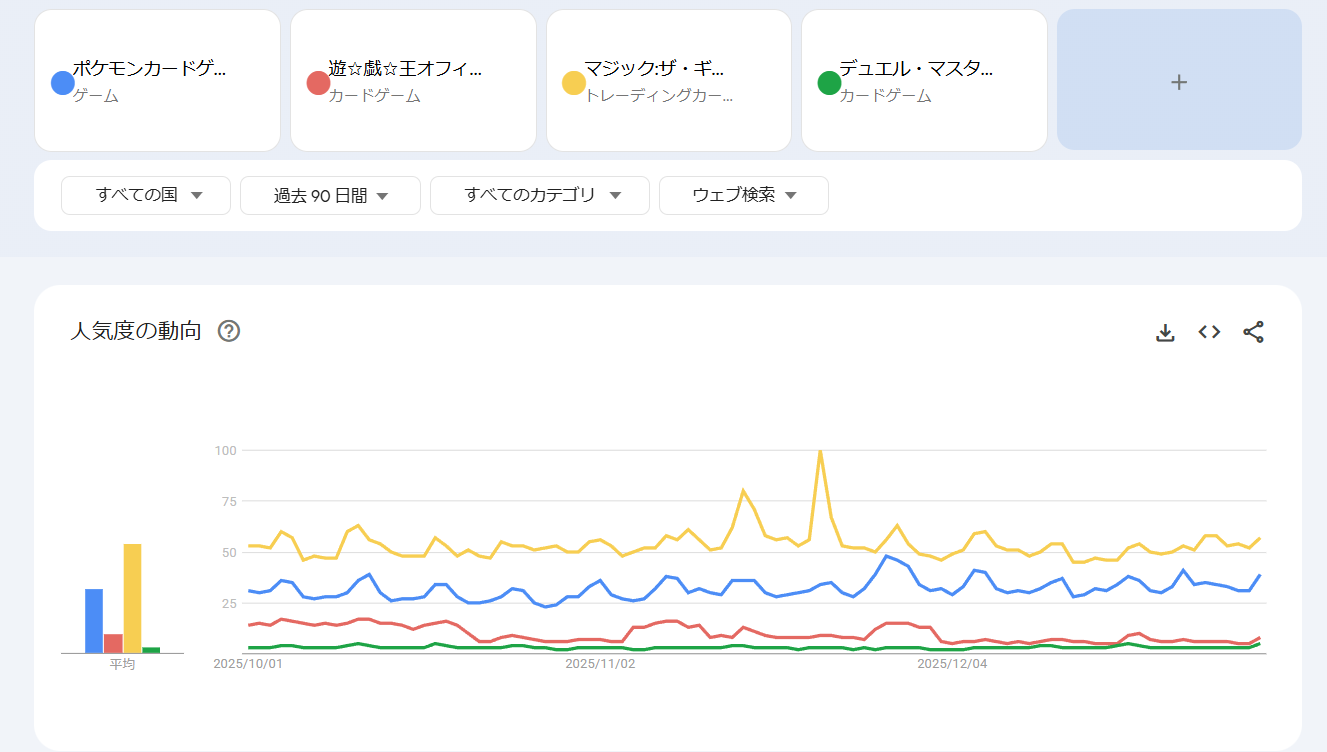
Task: Edit the 遊☆戯☆王 search term card
Action: 405,70
